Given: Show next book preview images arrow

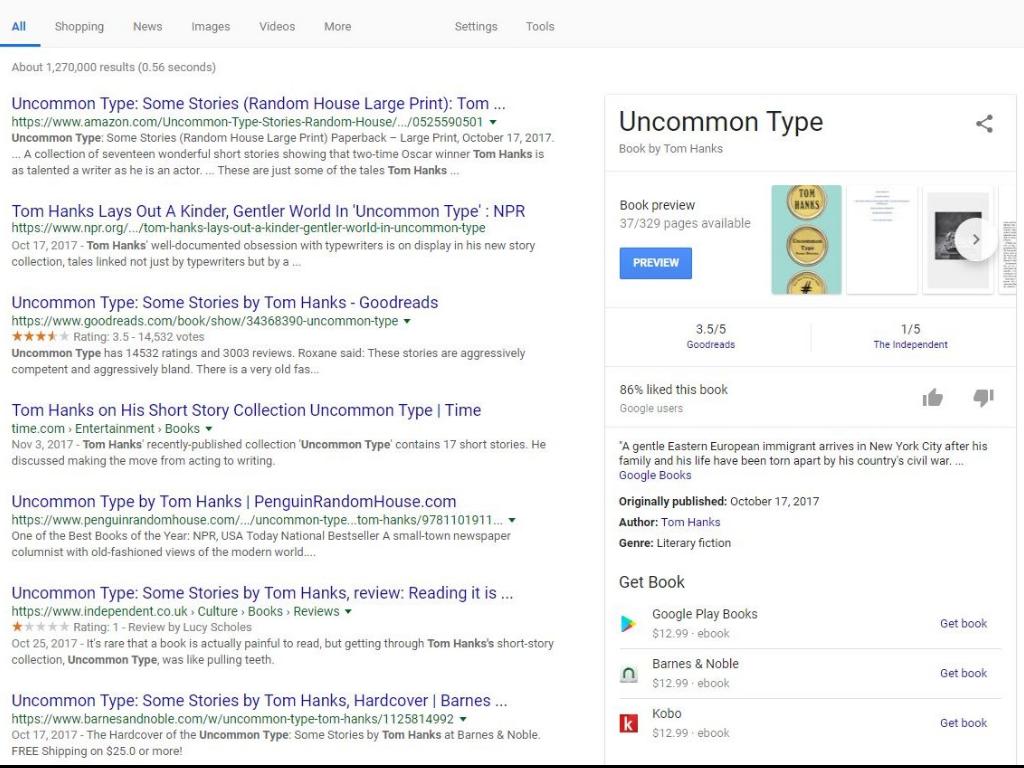Looking at the screenshot, I should point(976,240).
